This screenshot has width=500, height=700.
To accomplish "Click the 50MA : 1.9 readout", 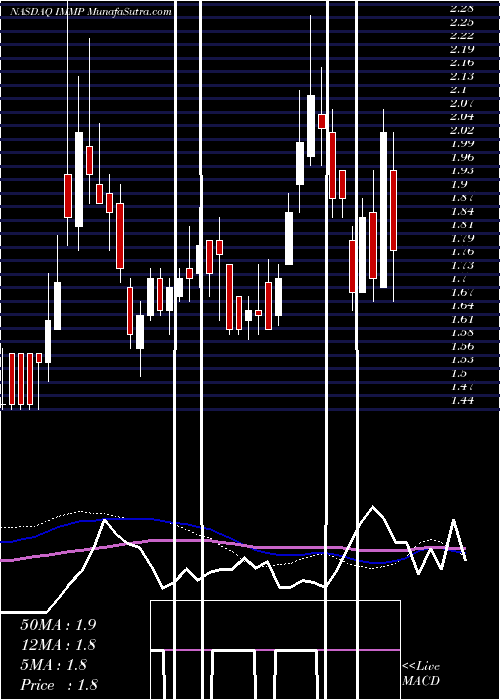I will 58,625.
